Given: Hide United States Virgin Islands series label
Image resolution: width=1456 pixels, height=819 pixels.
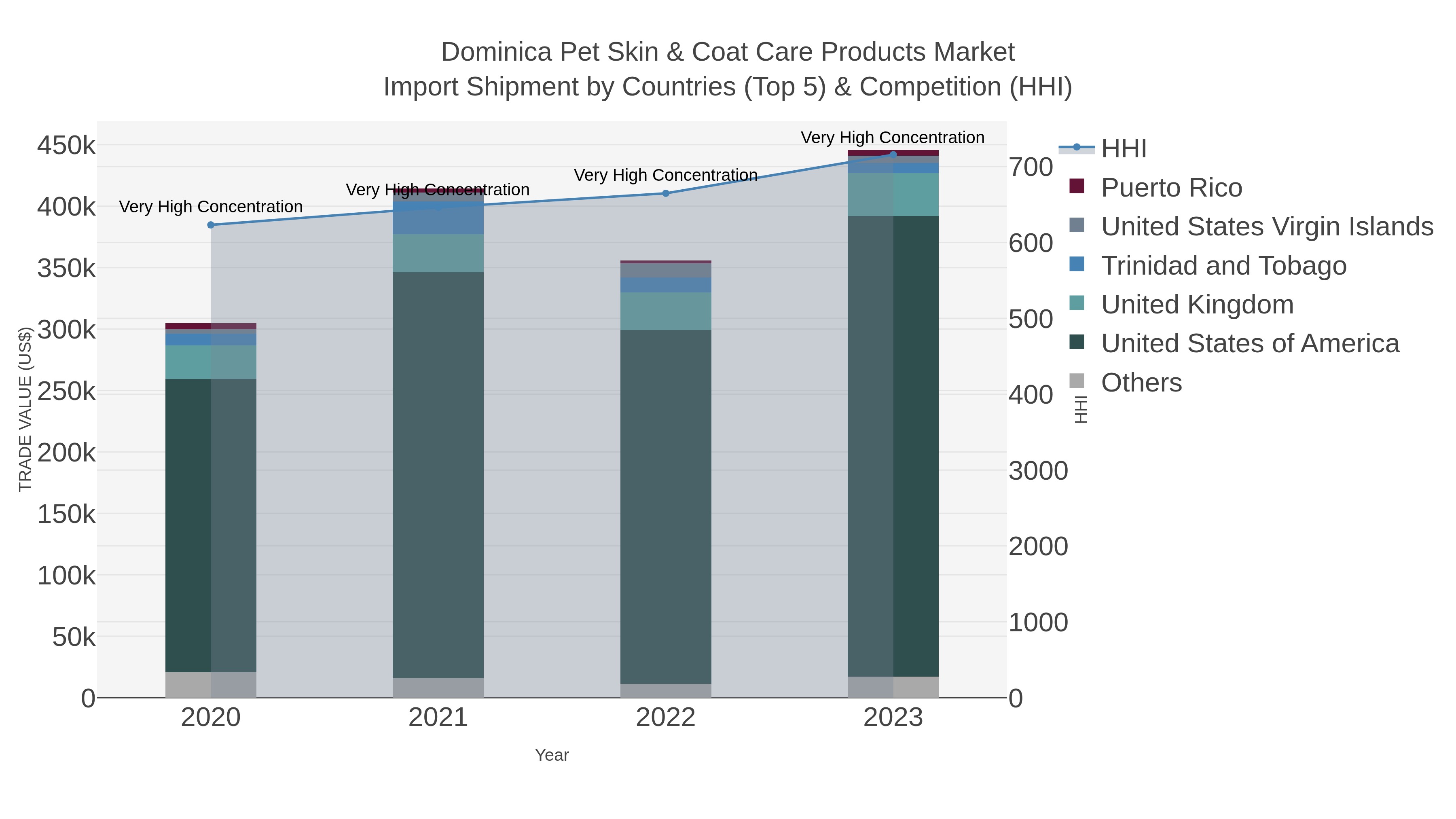Looking at the screenshot, I should [x=1267, y=226].
